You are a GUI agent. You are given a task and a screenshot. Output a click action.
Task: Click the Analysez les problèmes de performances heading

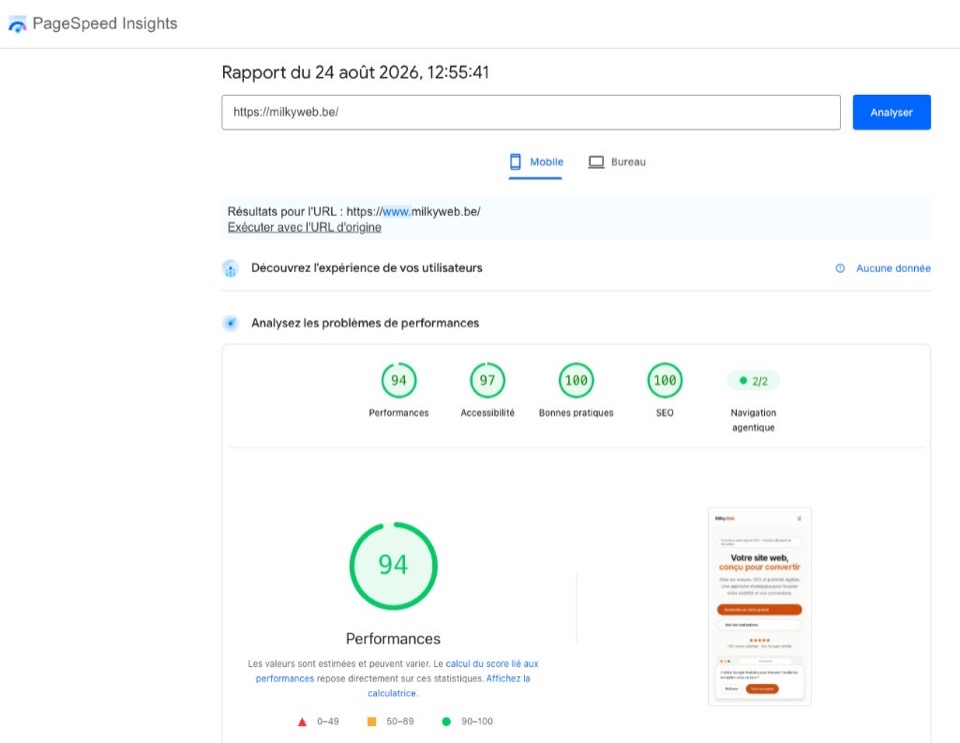pyautogui.click(x=365, y=323)
